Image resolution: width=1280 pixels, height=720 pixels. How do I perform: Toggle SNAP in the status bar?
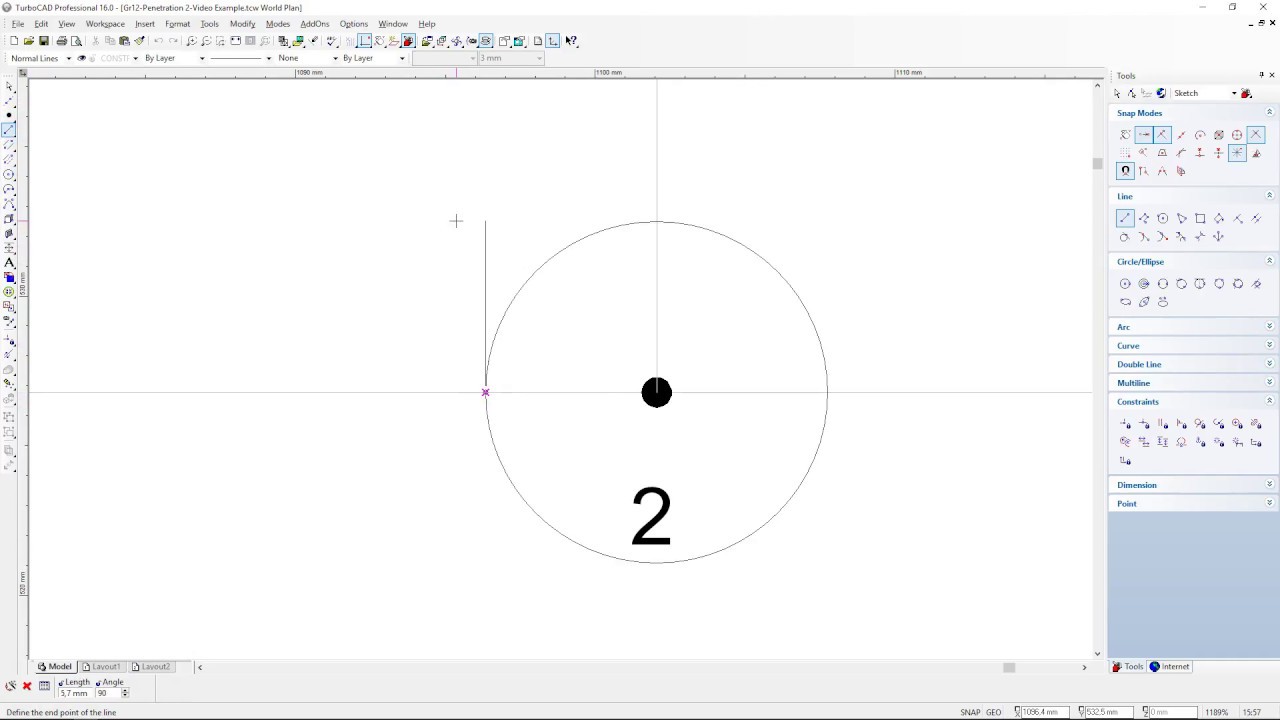(970, 712)
